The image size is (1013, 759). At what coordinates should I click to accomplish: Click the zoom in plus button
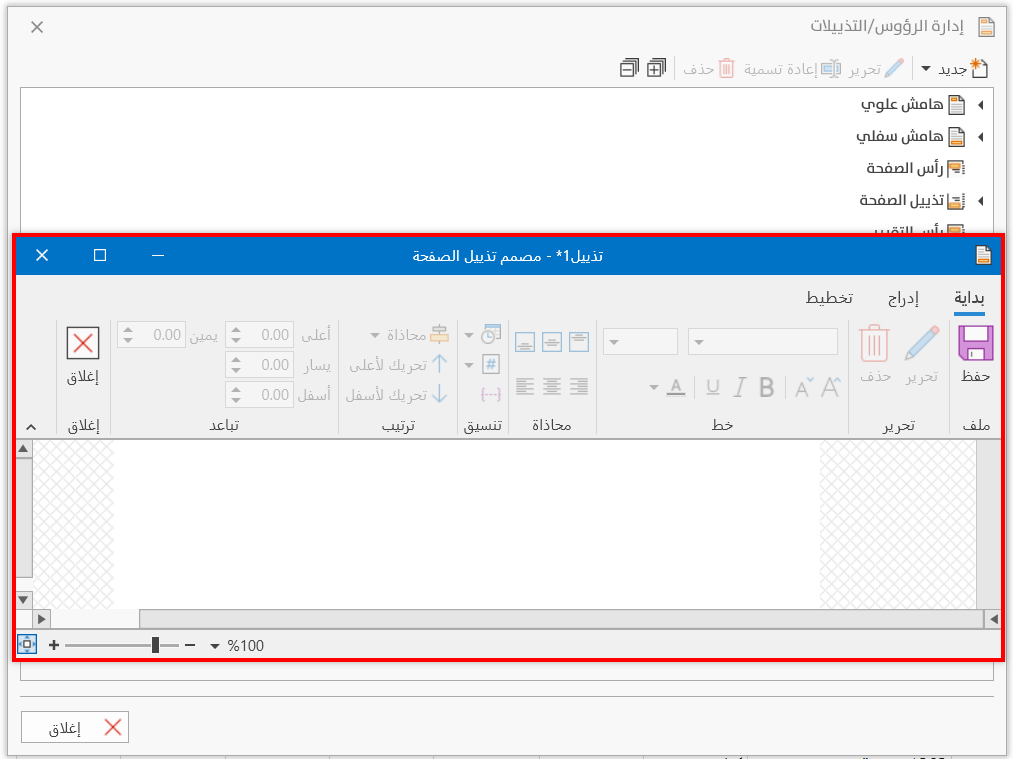coord(54,645)
